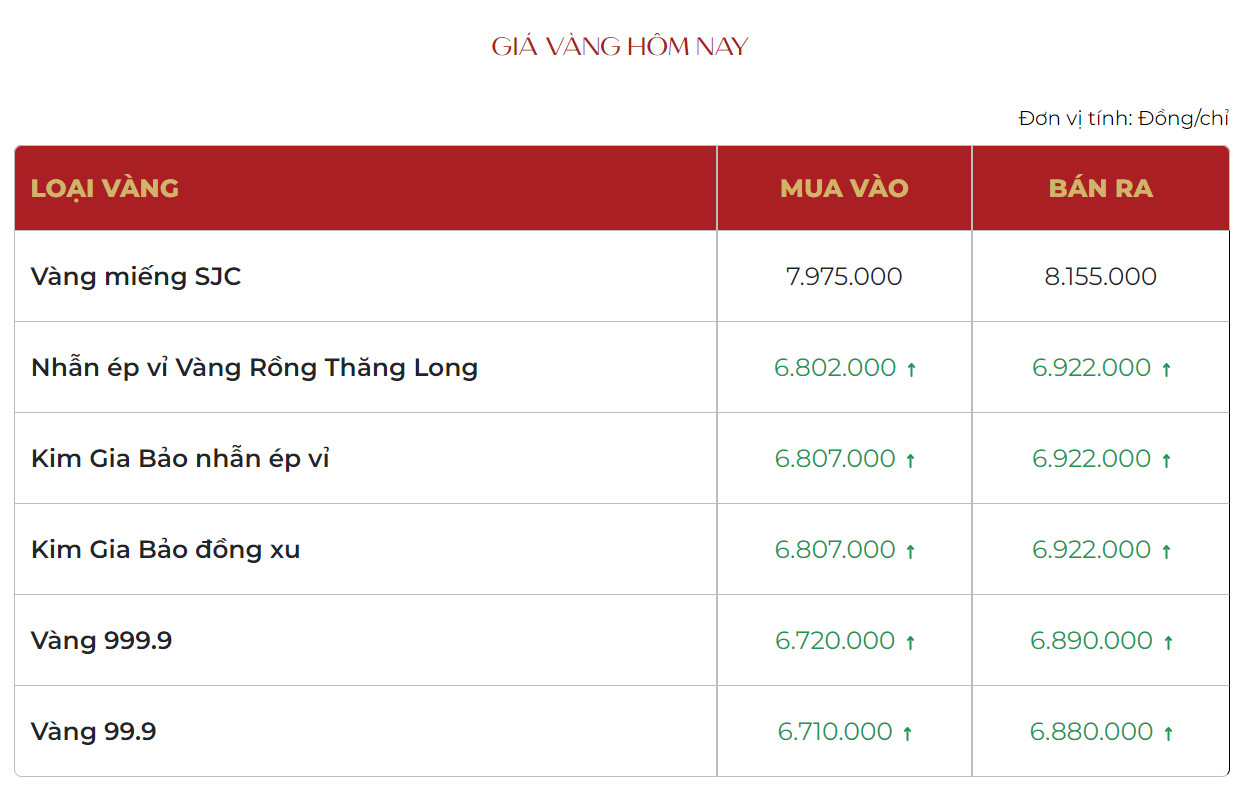Click the up arrow in Kim Gia Bảo đồng xu buy price
1244x791 pixels.
coord(910,551)
